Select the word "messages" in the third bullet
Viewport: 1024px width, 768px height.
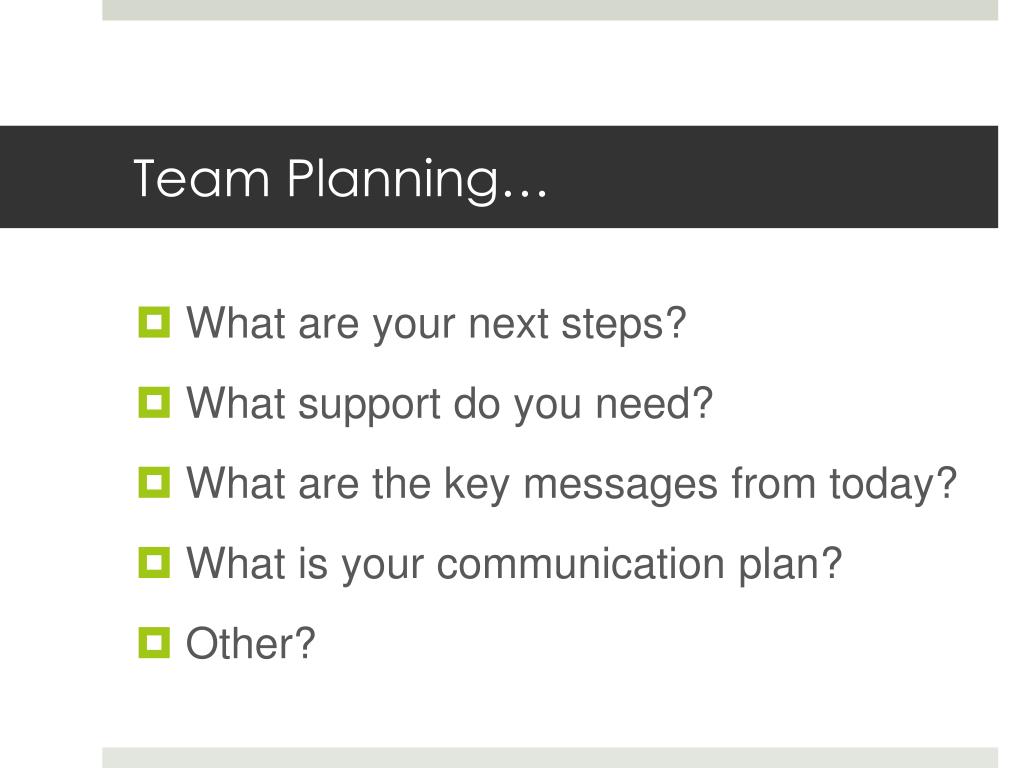coord(620,486)
